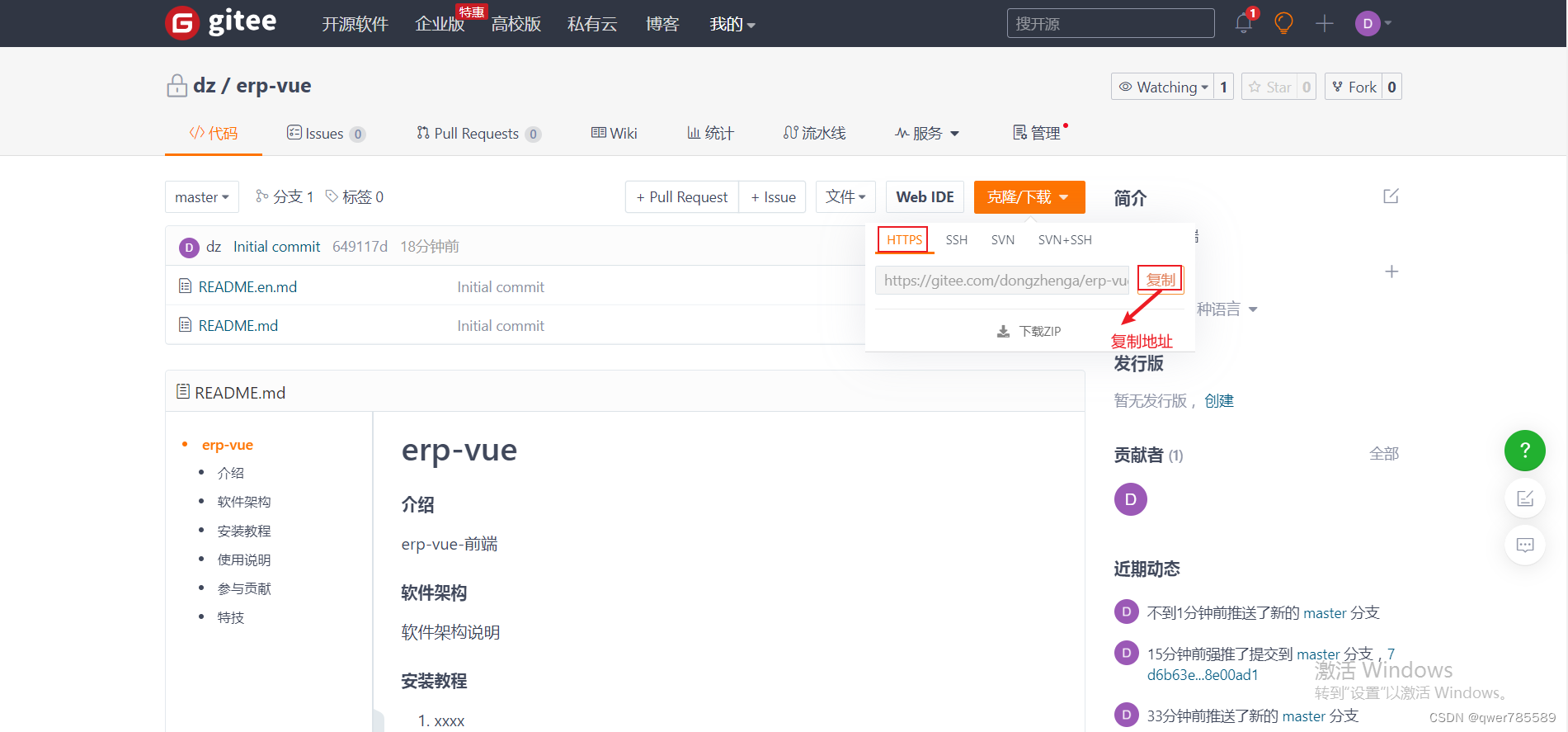
Task: Open the Watching dropdown
Action: pyautogui.click(x=1162, y=87)
